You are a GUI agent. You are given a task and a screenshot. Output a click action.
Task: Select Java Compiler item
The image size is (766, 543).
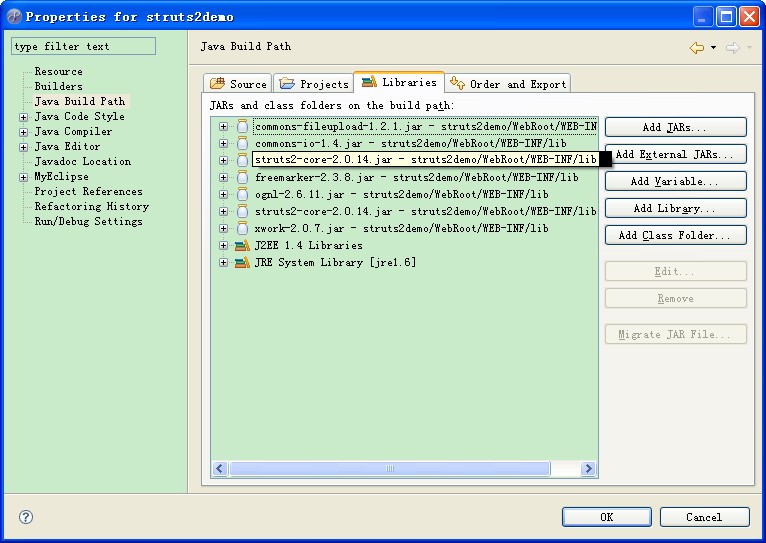pos(73,131)
